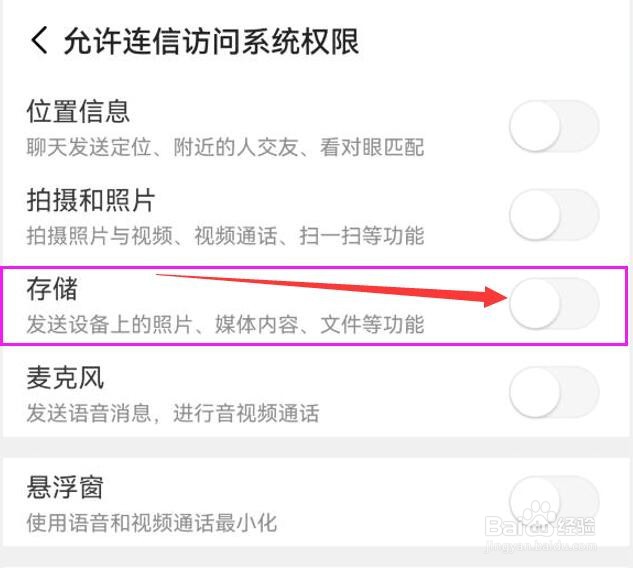Tap the description 发送语音消息,进行音视频通话
This screenshot has height=568, width=633.
click(x=173, y=413)
